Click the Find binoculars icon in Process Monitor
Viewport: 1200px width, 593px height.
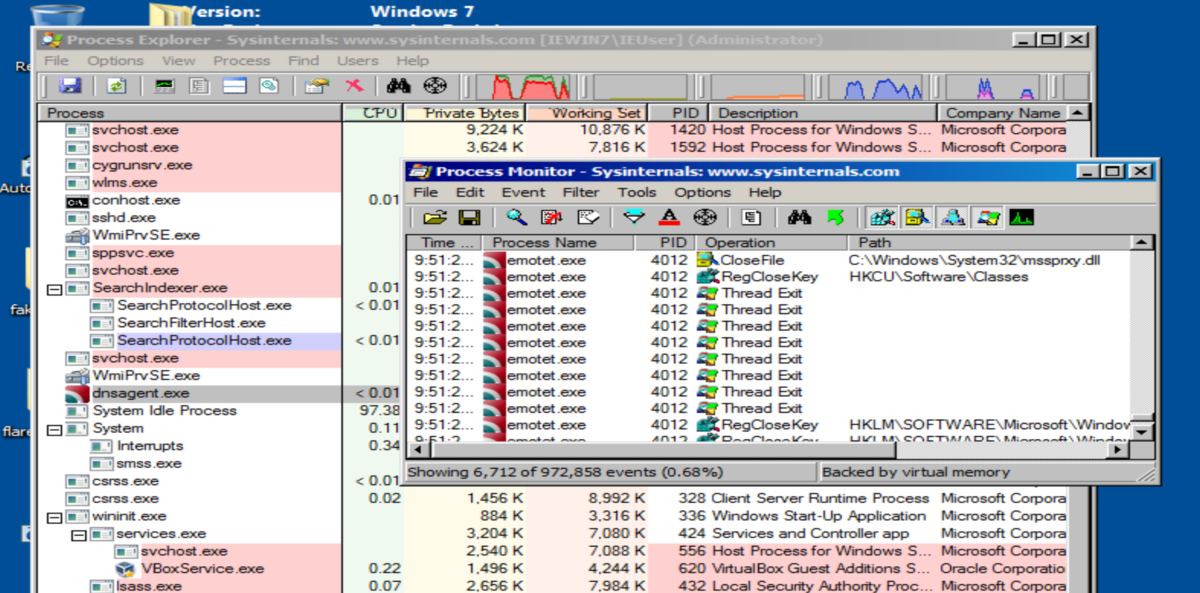pos(798,217)
